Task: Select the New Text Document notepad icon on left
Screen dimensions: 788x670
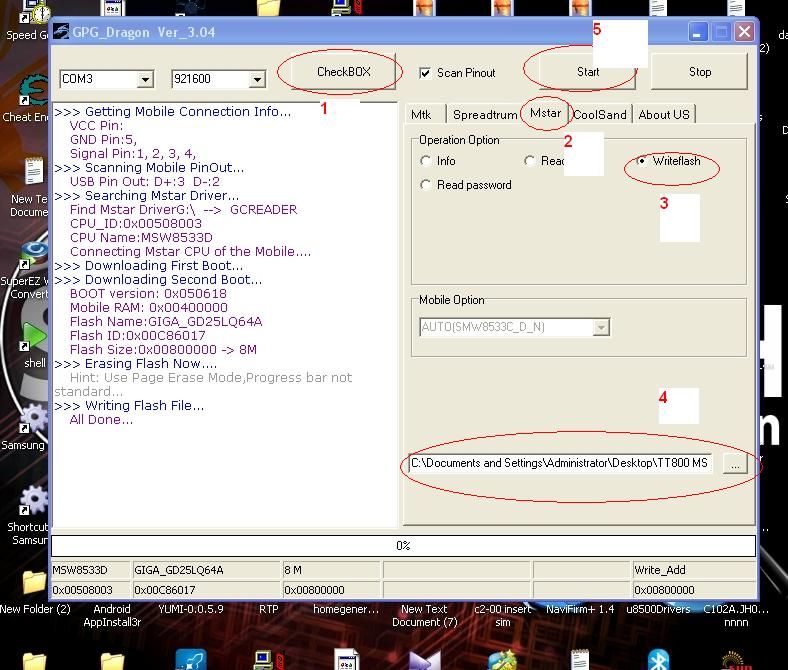Action: click(x=34, y=171)
